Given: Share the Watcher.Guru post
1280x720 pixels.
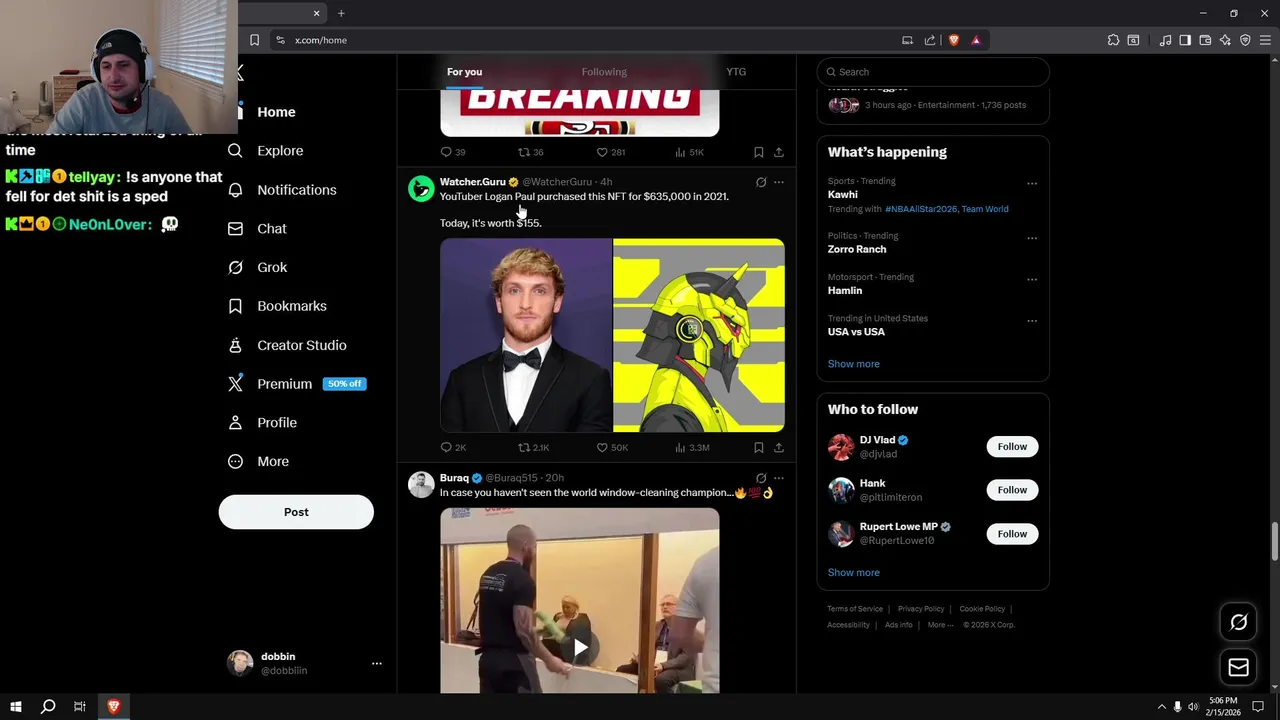Looking at the screenshot, I should 779,447.
